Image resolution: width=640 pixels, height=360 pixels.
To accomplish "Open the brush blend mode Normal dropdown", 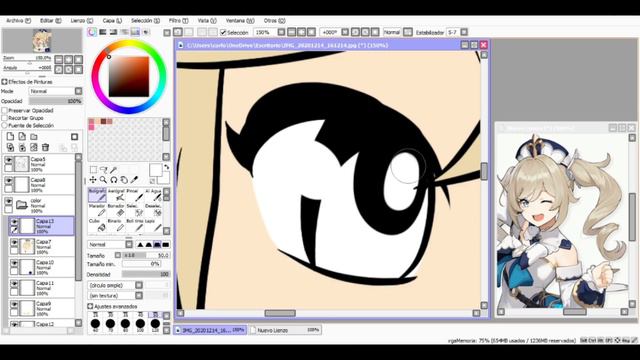I will (110, 244).
